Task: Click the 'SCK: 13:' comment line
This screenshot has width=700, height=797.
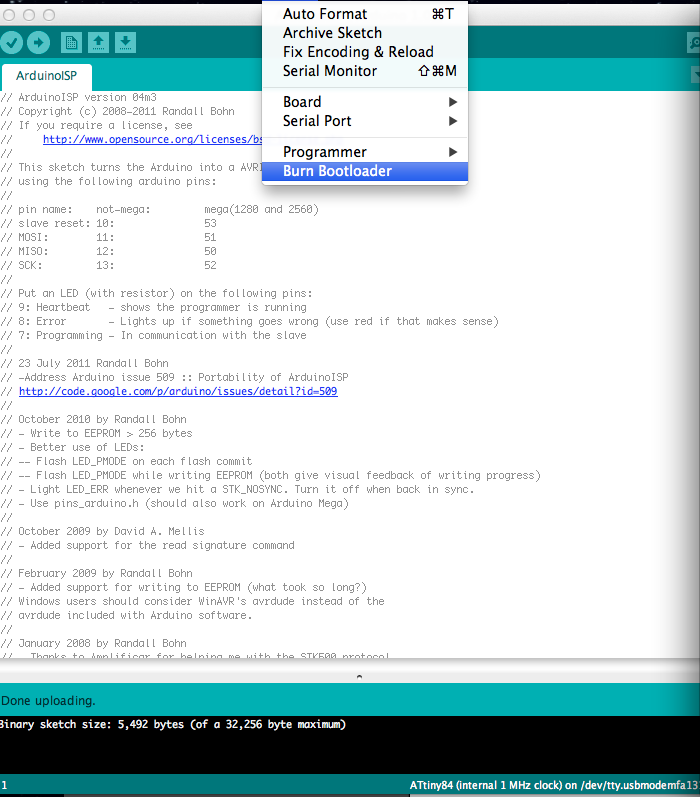Action: 109,265
